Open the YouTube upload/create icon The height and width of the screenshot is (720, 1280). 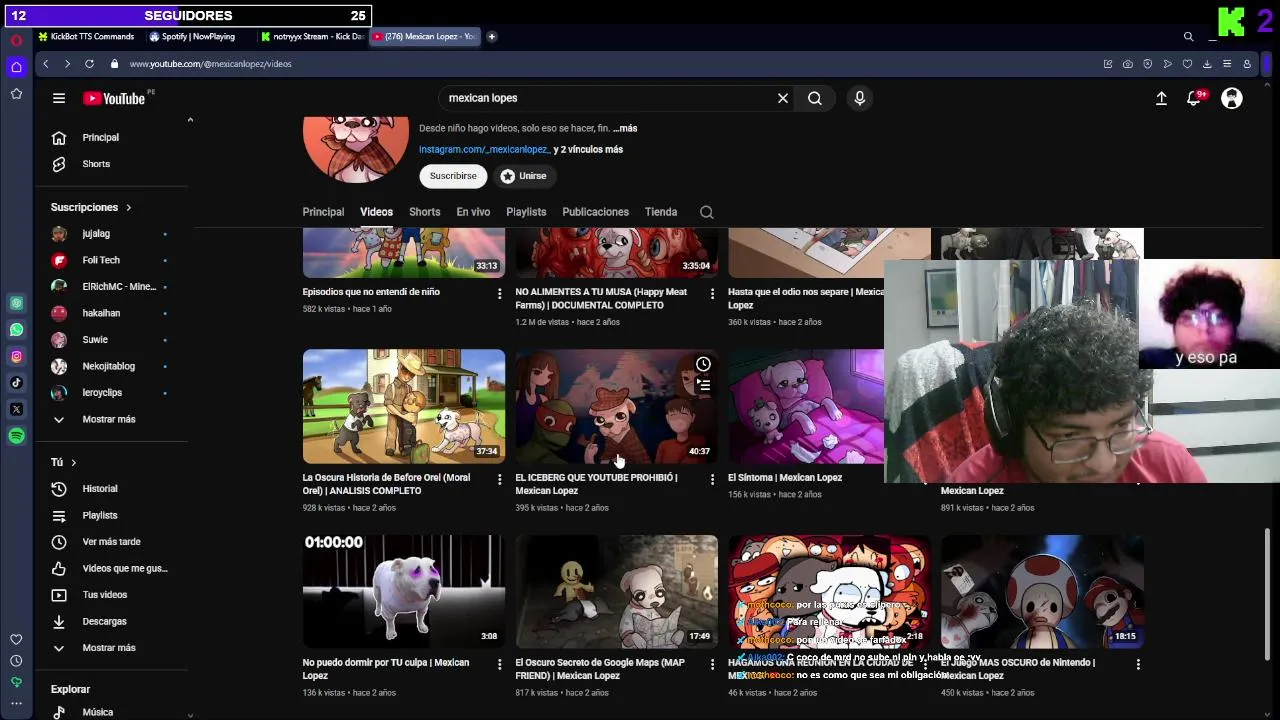point(1161,98)
